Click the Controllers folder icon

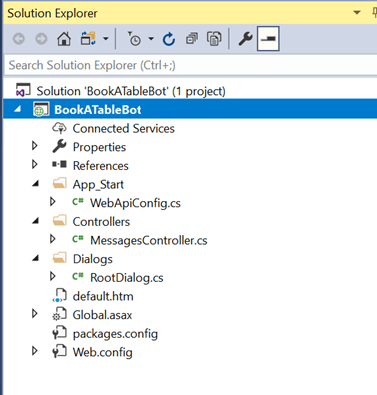point(60,221)
